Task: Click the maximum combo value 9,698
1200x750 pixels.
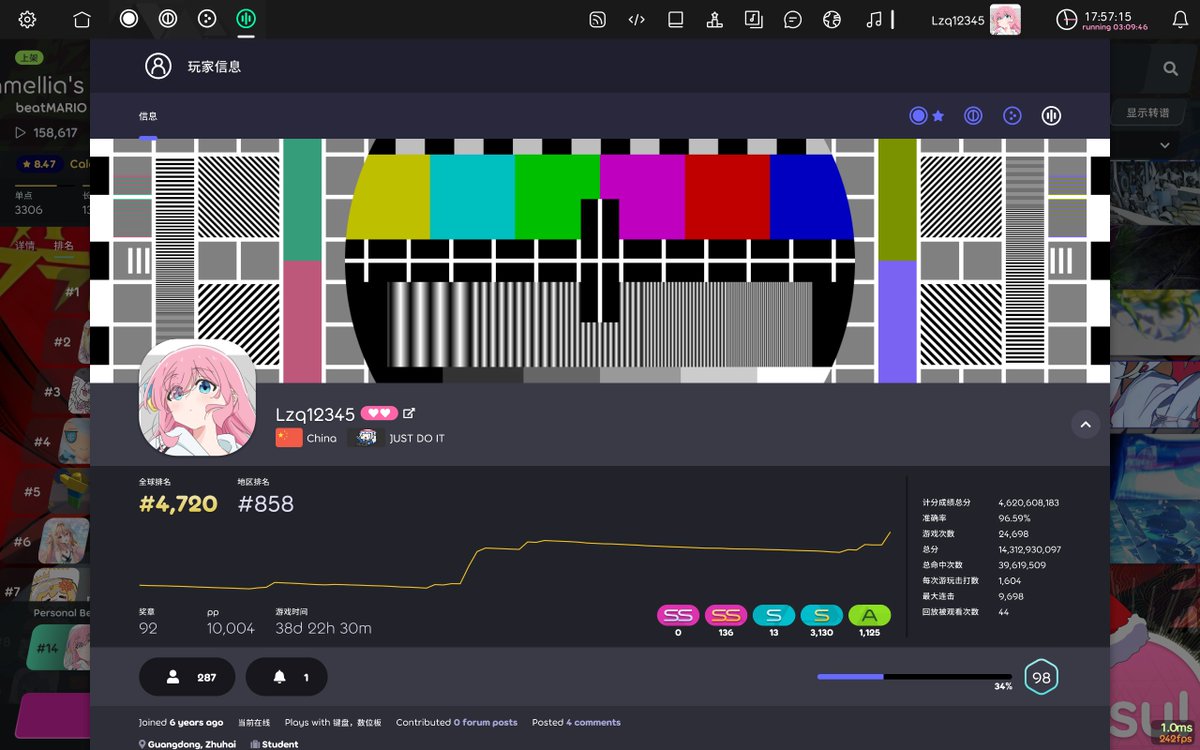Action: [x=1011, y=596]
